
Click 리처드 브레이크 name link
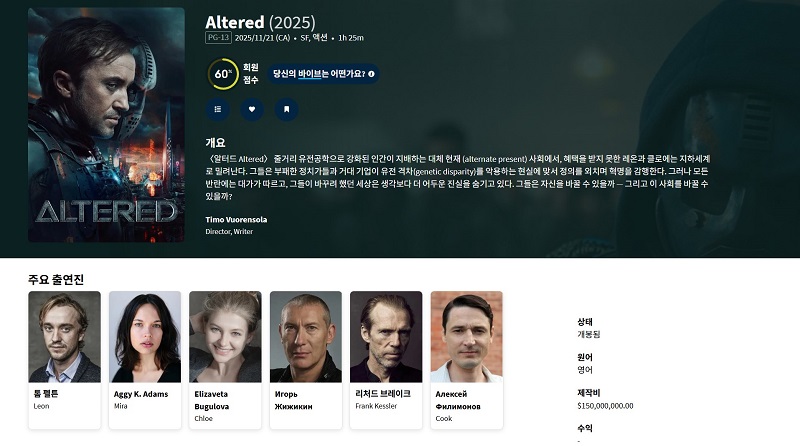(383, 393)
